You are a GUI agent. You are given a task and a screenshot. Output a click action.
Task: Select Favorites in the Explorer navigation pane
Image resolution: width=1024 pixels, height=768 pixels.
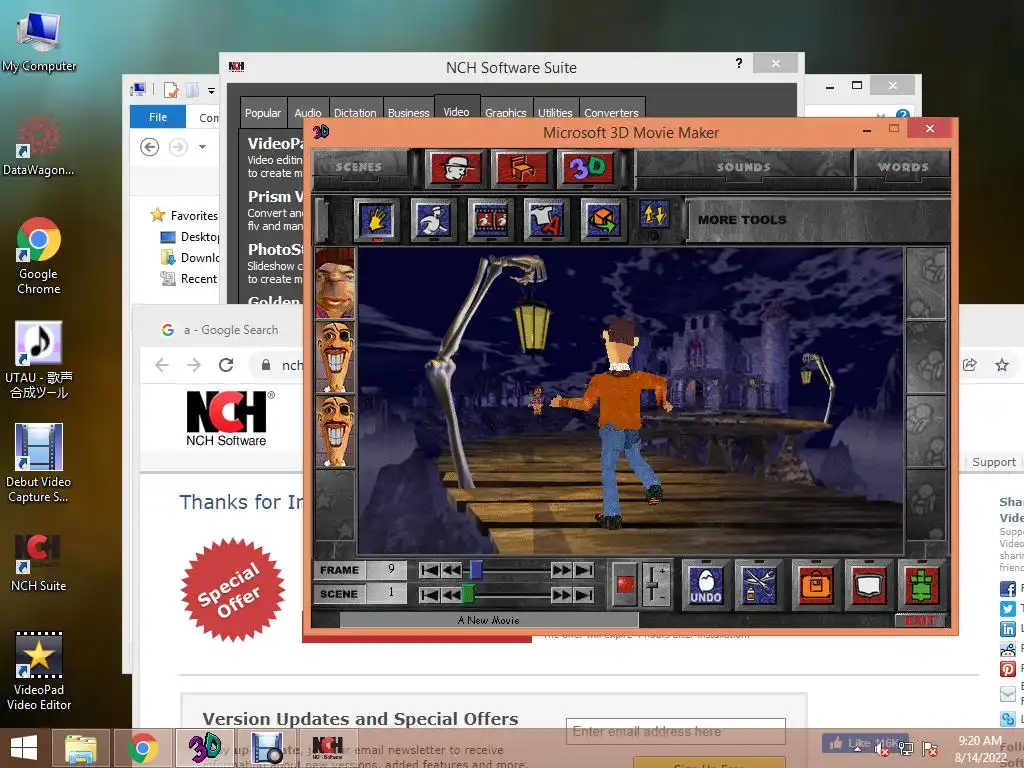point(185,216)
